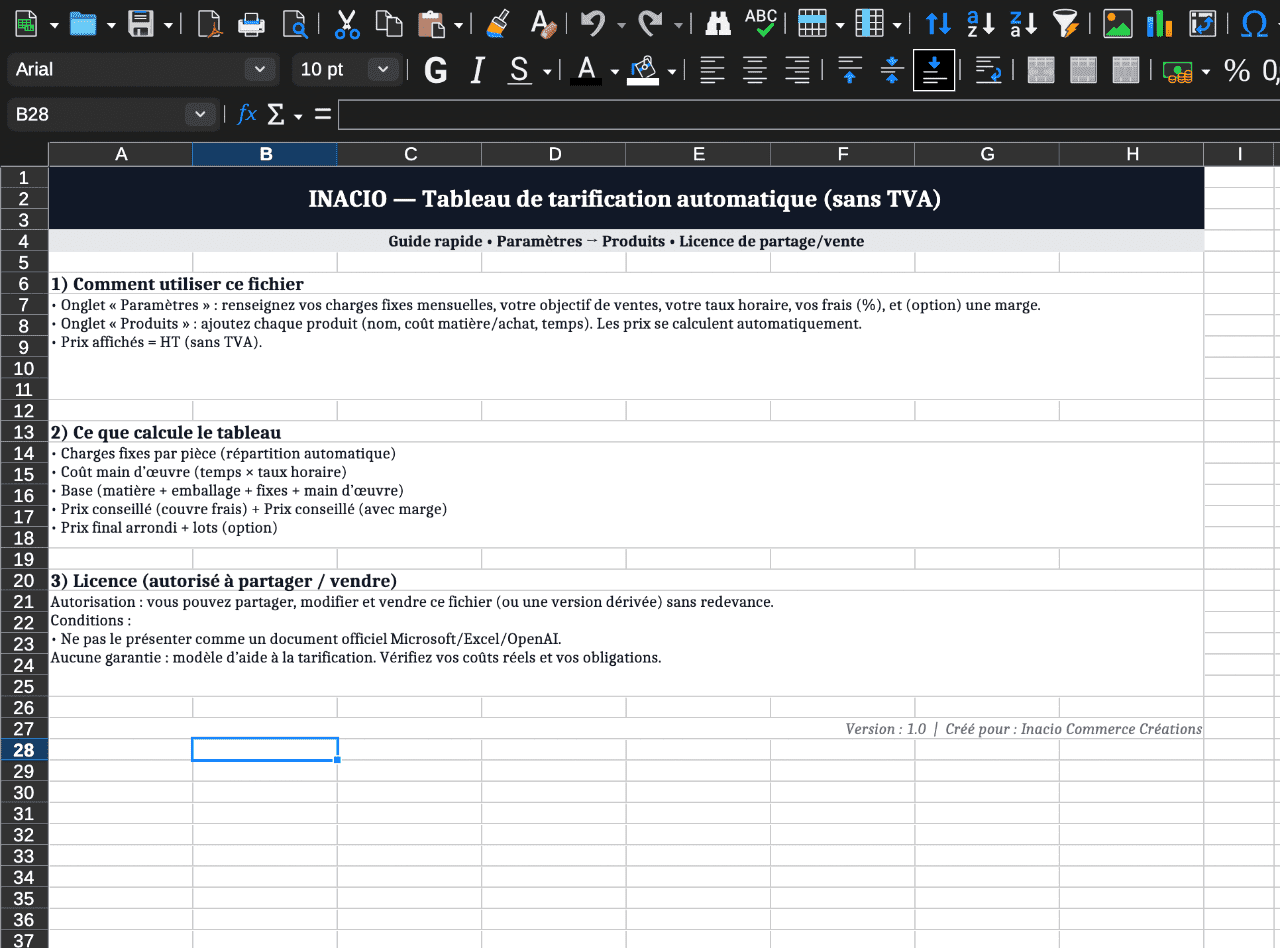
Task: Expand the Name Box dropdown showing B28
Action: (200, 115)
